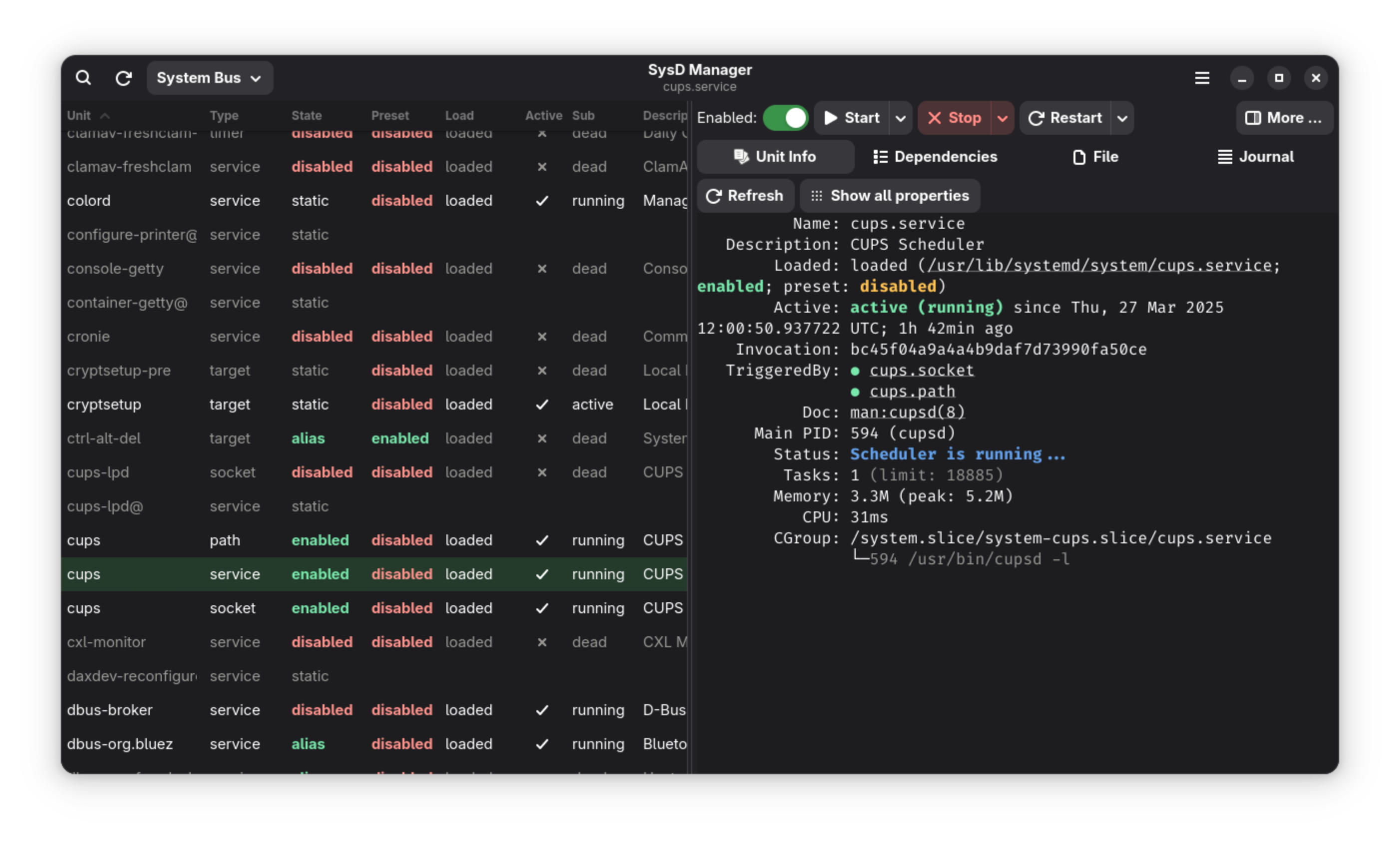Select the cups path unit row
The width and height of the screenshot is (1400, 841).
point(374,541)
